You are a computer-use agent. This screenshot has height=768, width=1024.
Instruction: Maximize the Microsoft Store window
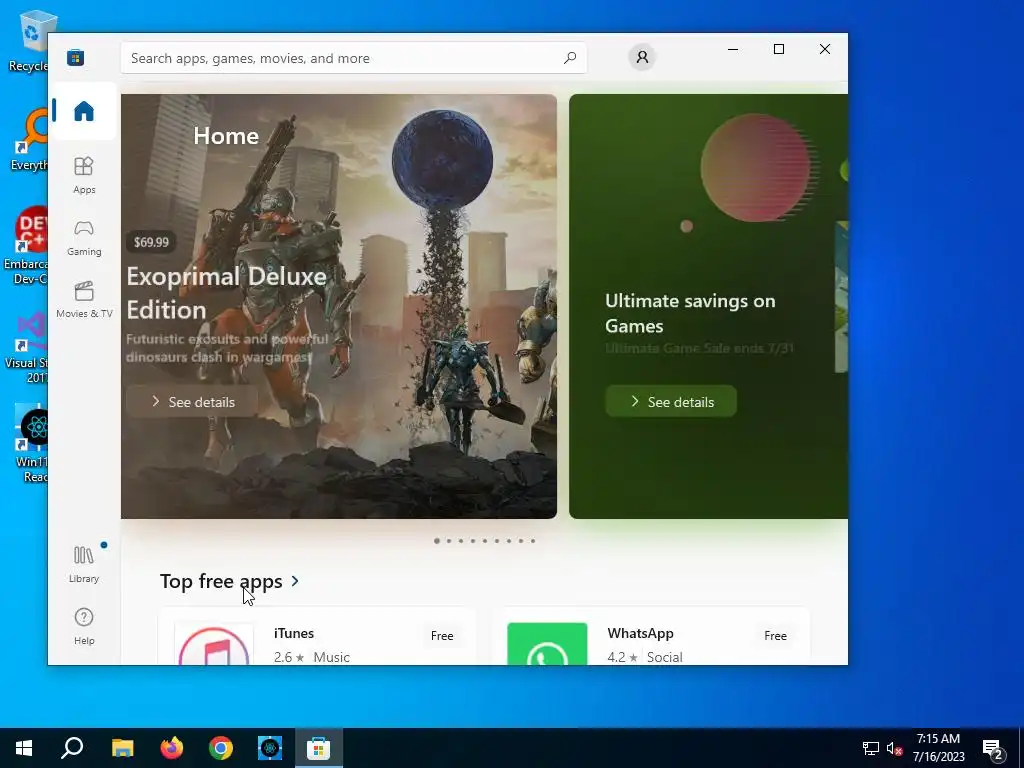click(x=778, y=49)
